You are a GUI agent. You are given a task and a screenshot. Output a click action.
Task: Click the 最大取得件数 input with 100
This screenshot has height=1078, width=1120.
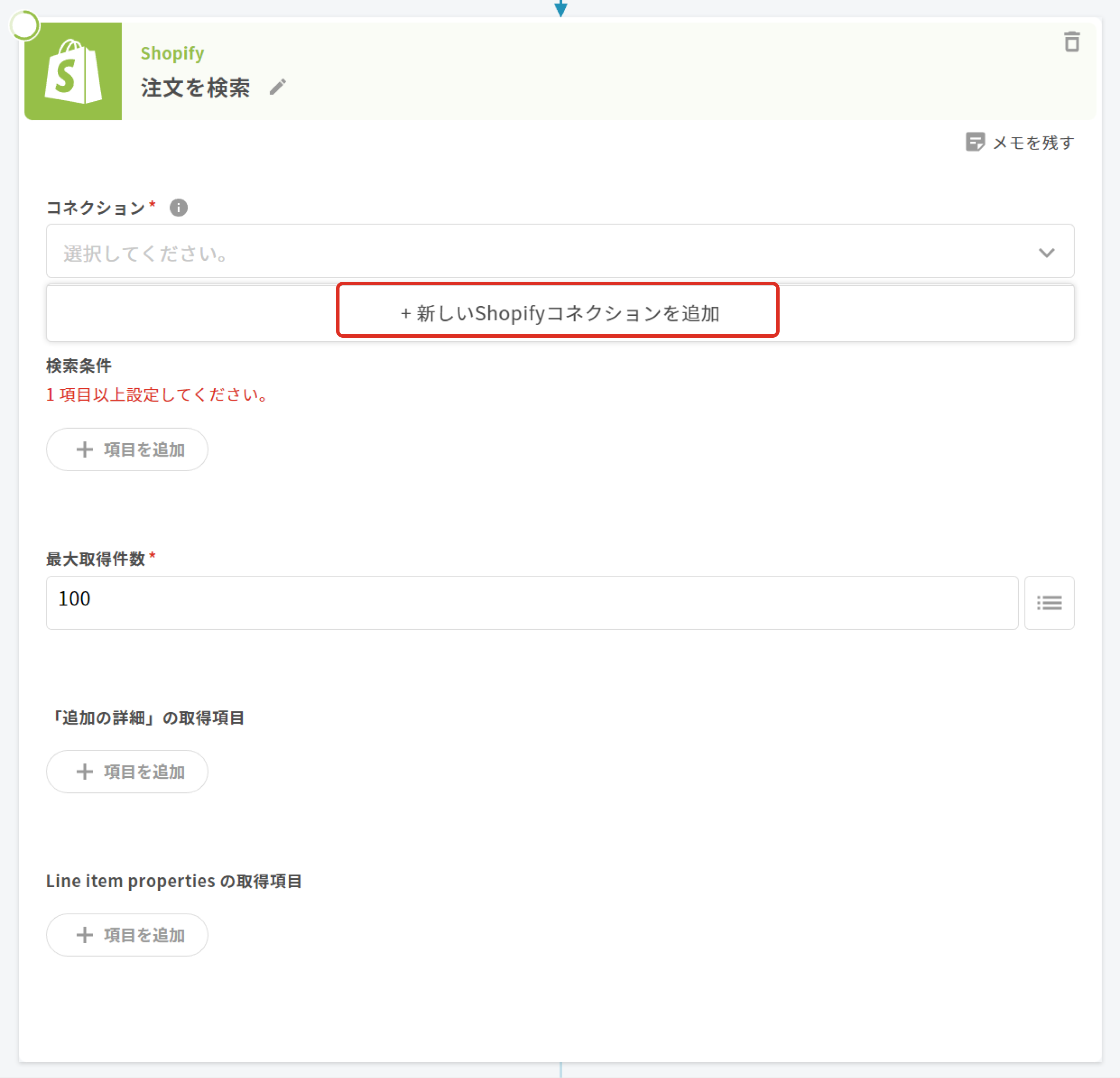coord(532,603)
